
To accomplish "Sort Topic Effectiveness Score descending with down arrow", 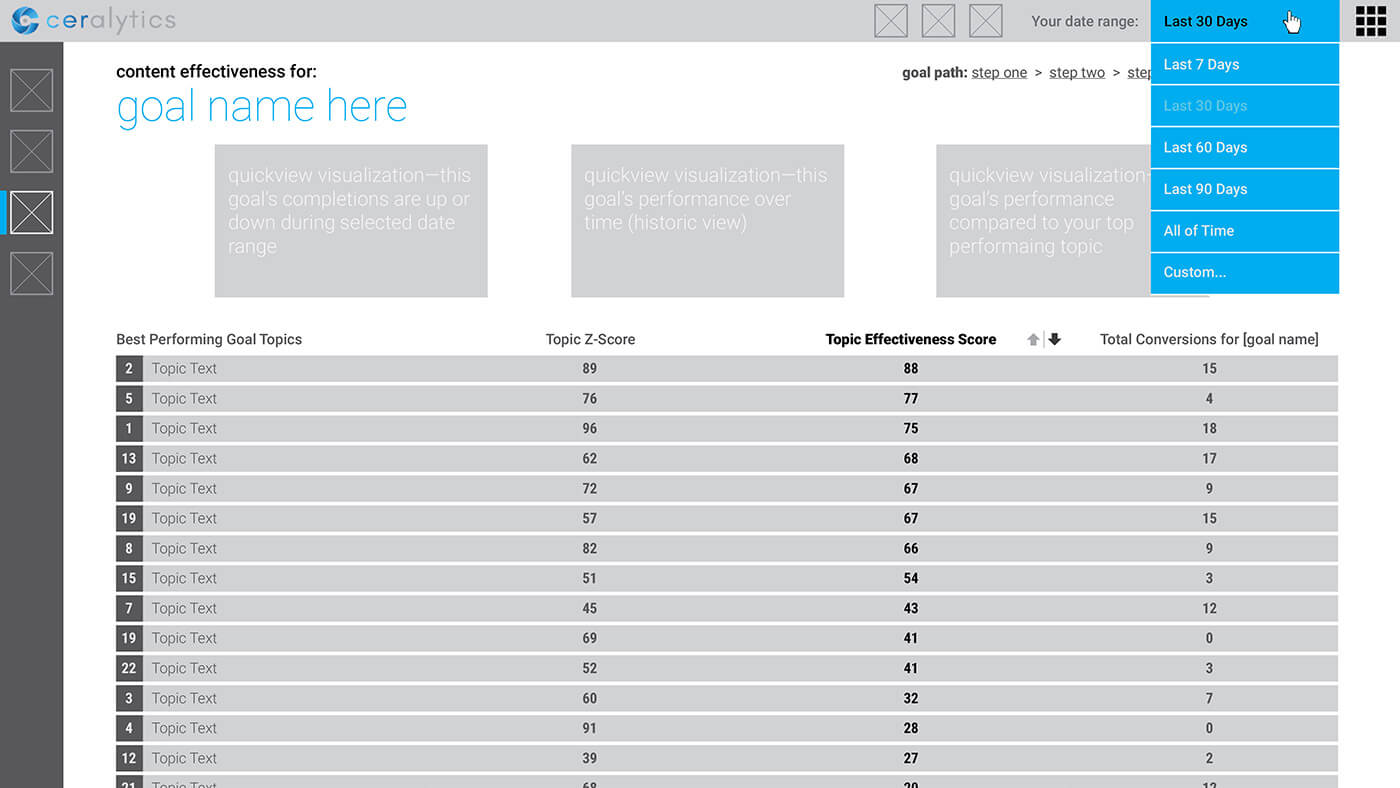I will click(1054, 339).
